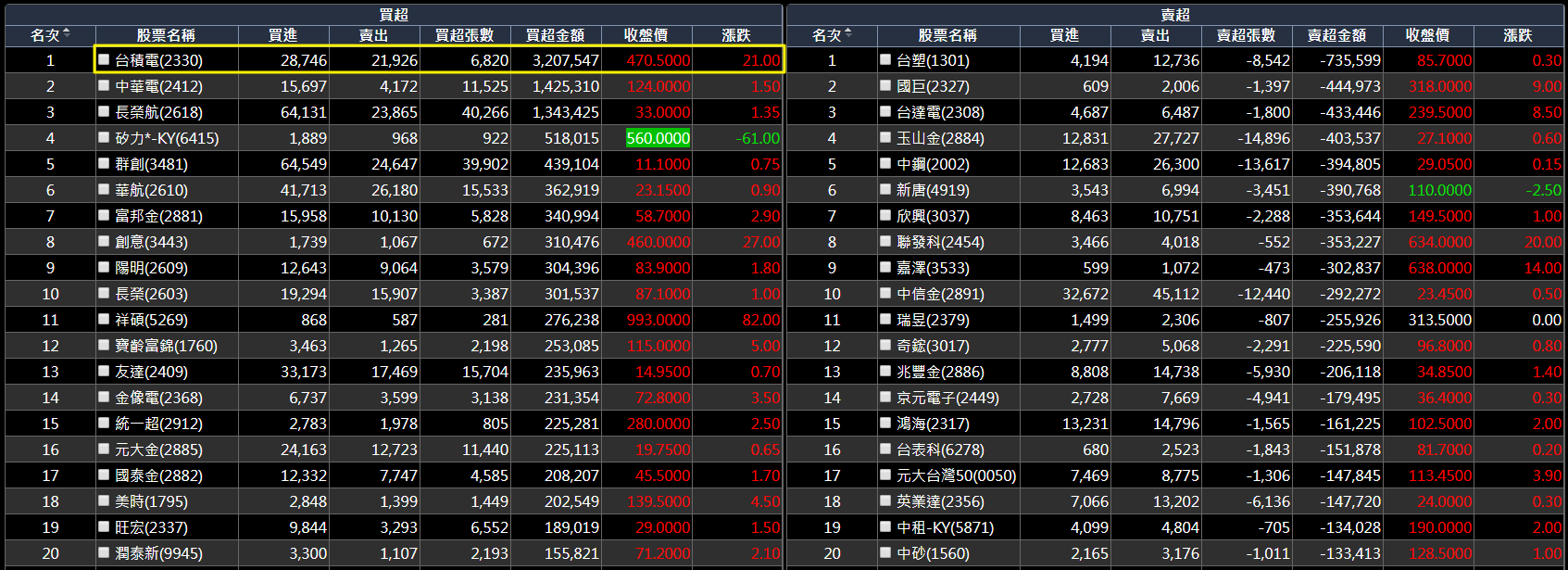Select stock name 鴻海(2317)
1568x570 pixels.
coord(933,424)
